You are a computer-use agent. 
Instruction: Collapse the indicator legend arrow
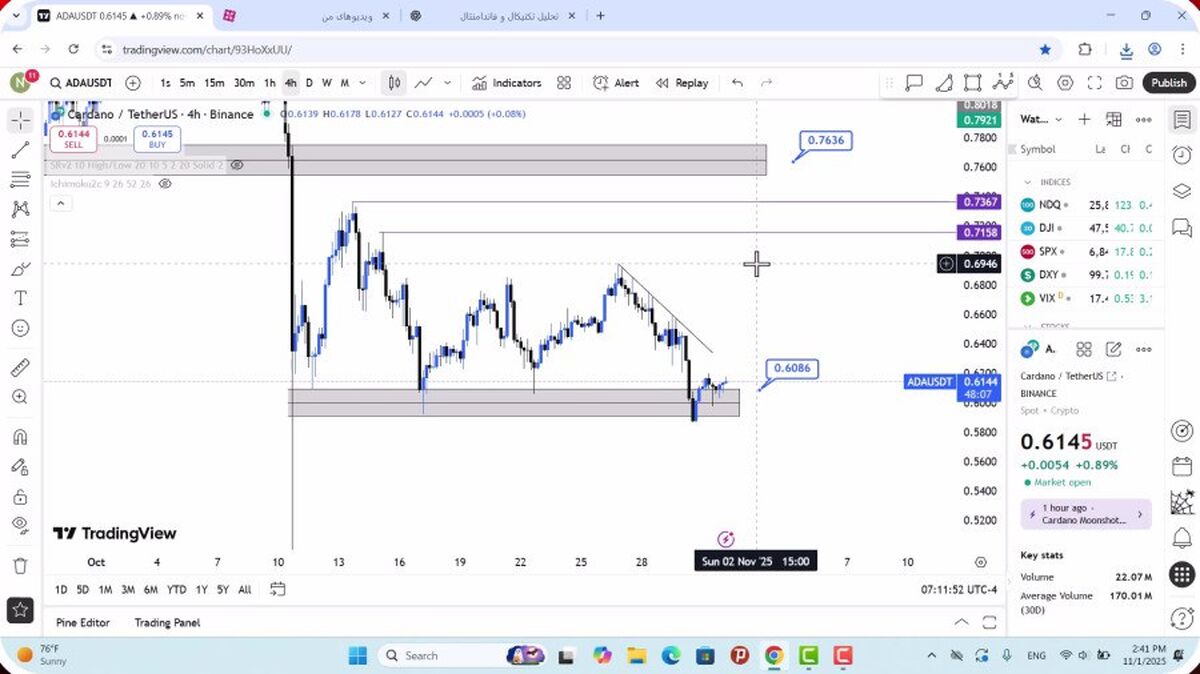coord(60,204)
